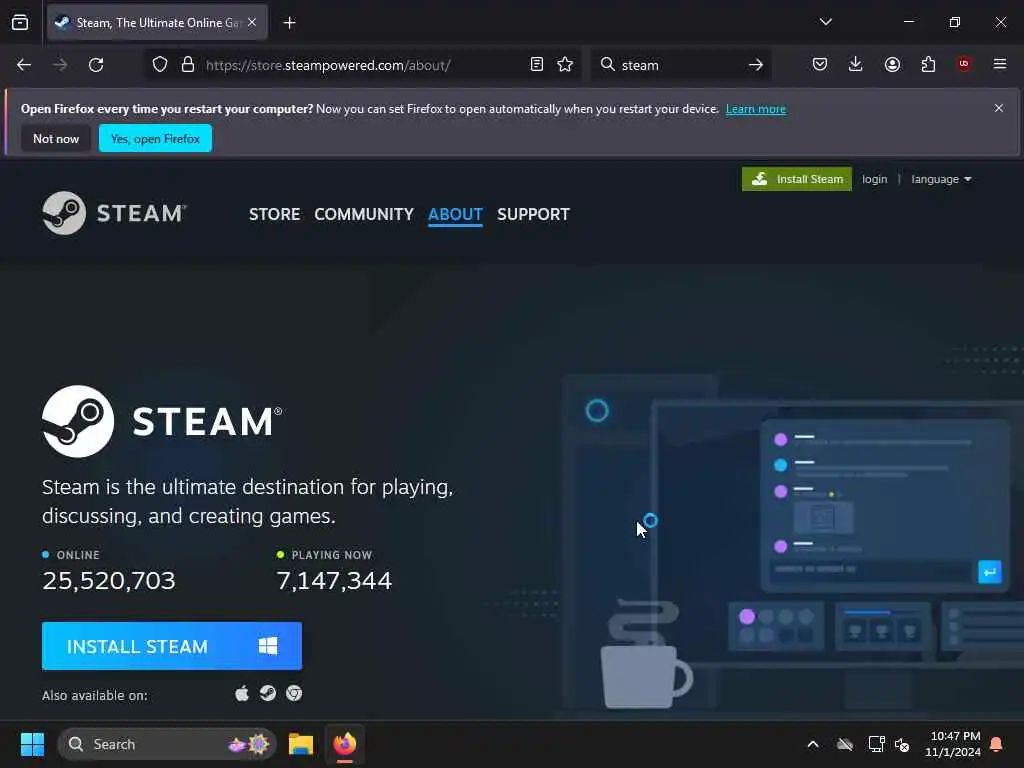Open the downloads panel
The height and width of the screenshot is (768, 1024).
click(856, 64)
